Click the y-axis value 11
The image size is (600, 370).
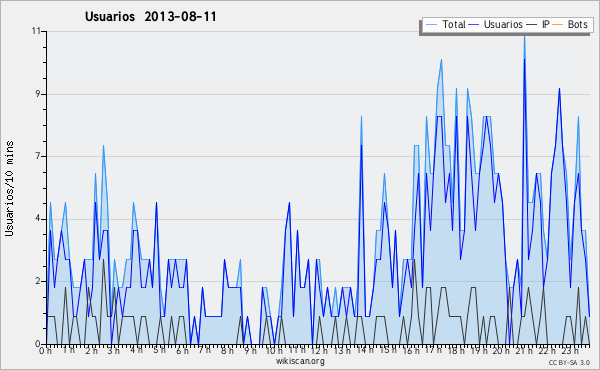(x=36, y=31)
